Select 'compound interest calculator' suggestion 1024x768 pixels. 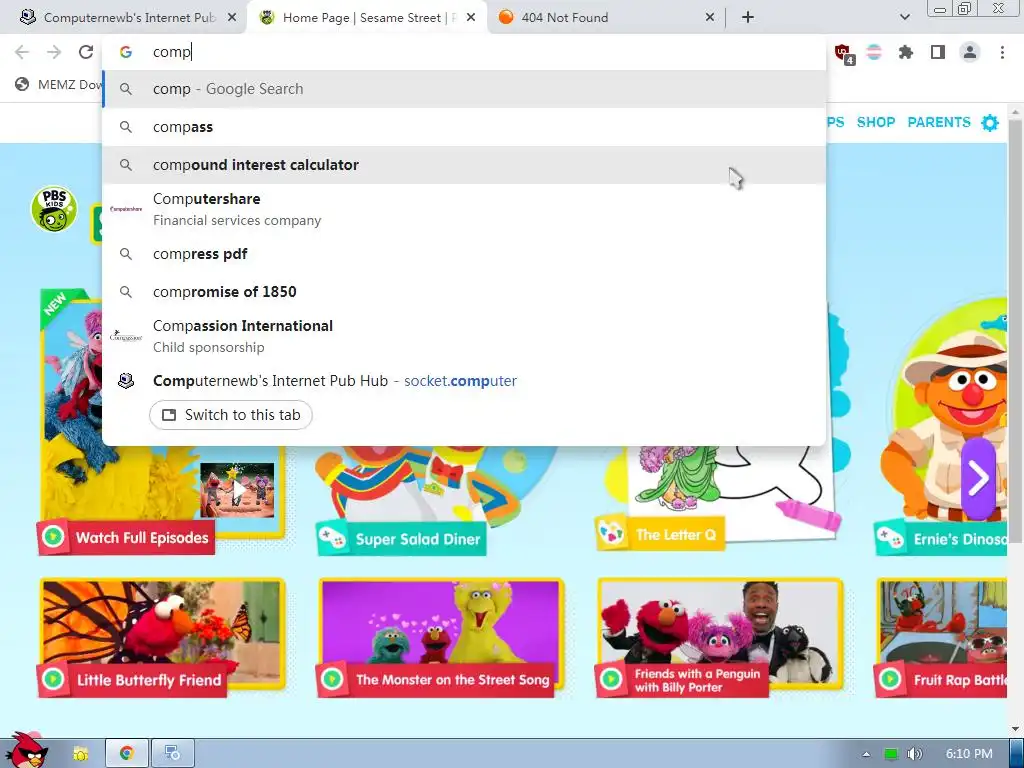coord(464,165)
